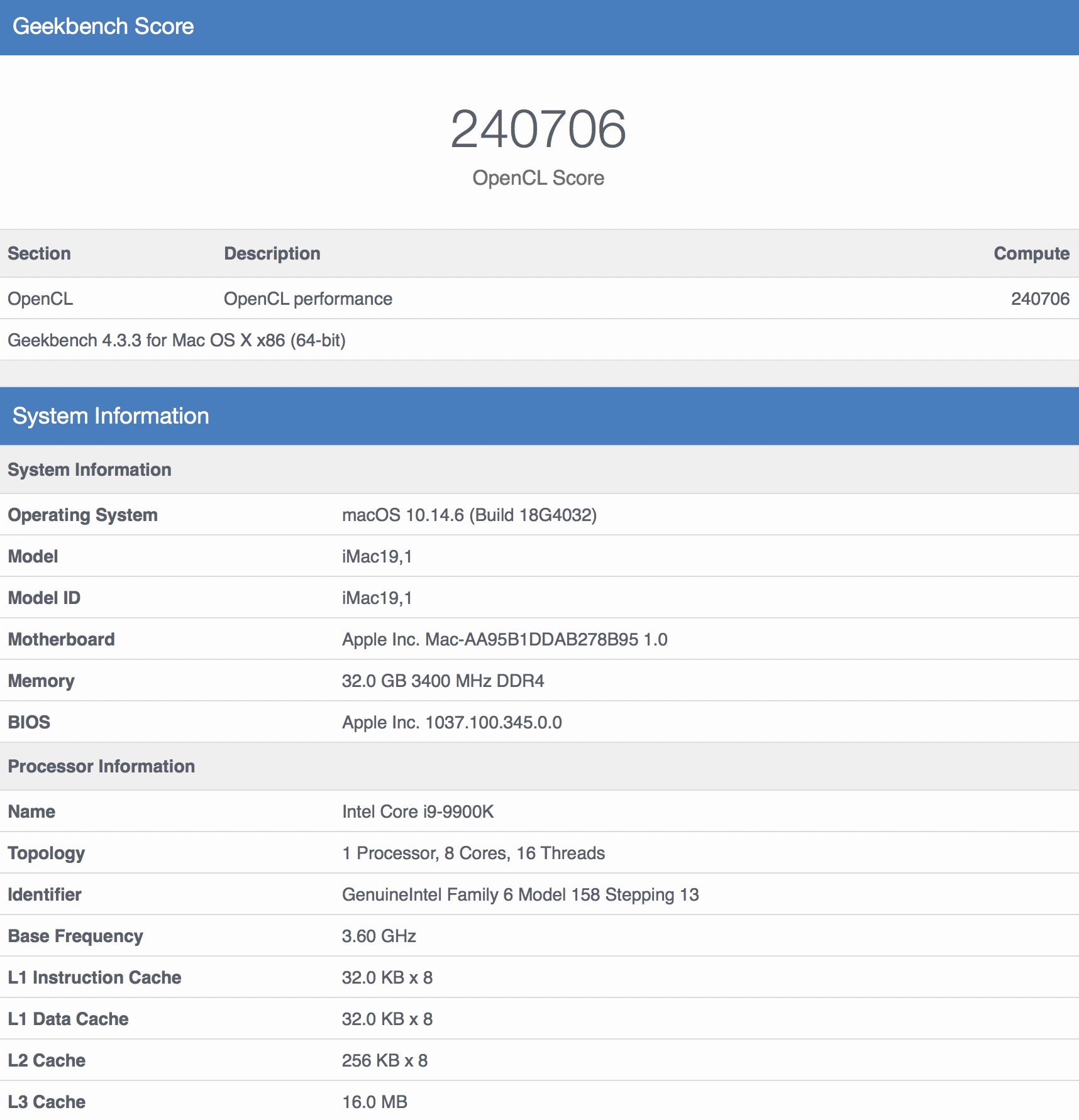Click the "Processor Information" subheading

101,766
